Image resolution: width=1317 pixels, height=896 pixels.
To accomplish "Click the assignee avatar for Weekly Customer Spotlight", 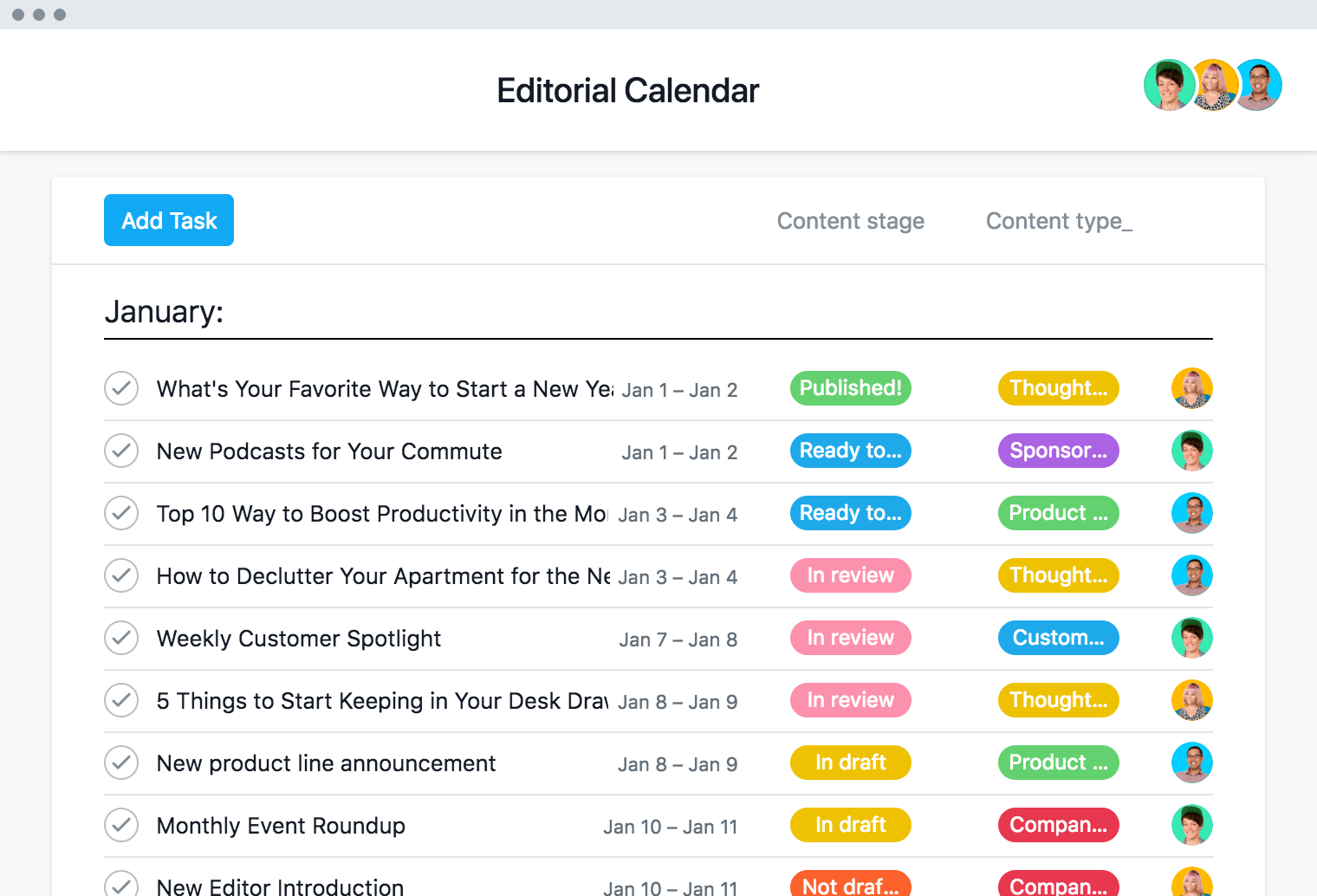I will click(1191, 638).
